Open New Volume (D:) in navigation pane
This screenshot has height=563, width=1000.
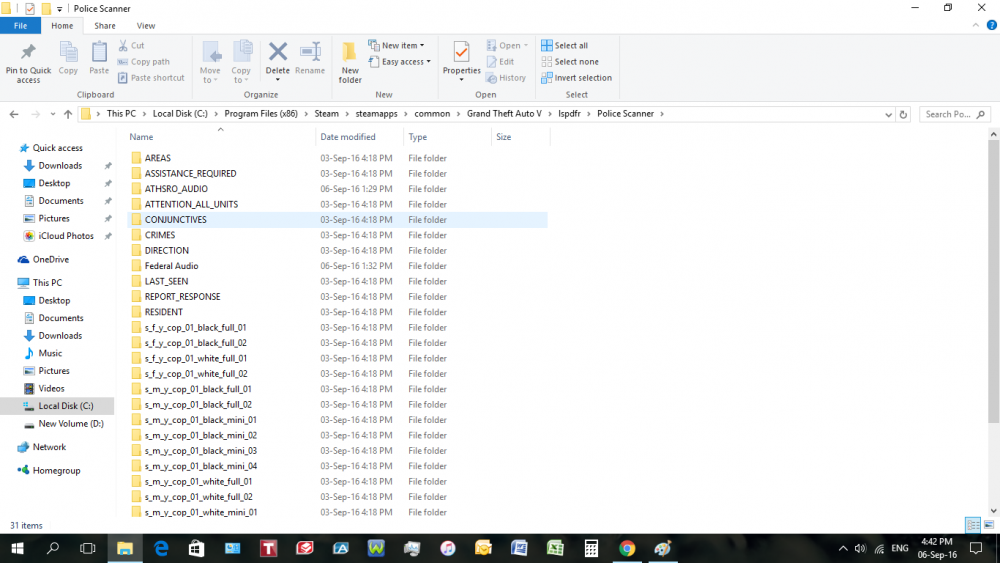click(x=71, y=423)
